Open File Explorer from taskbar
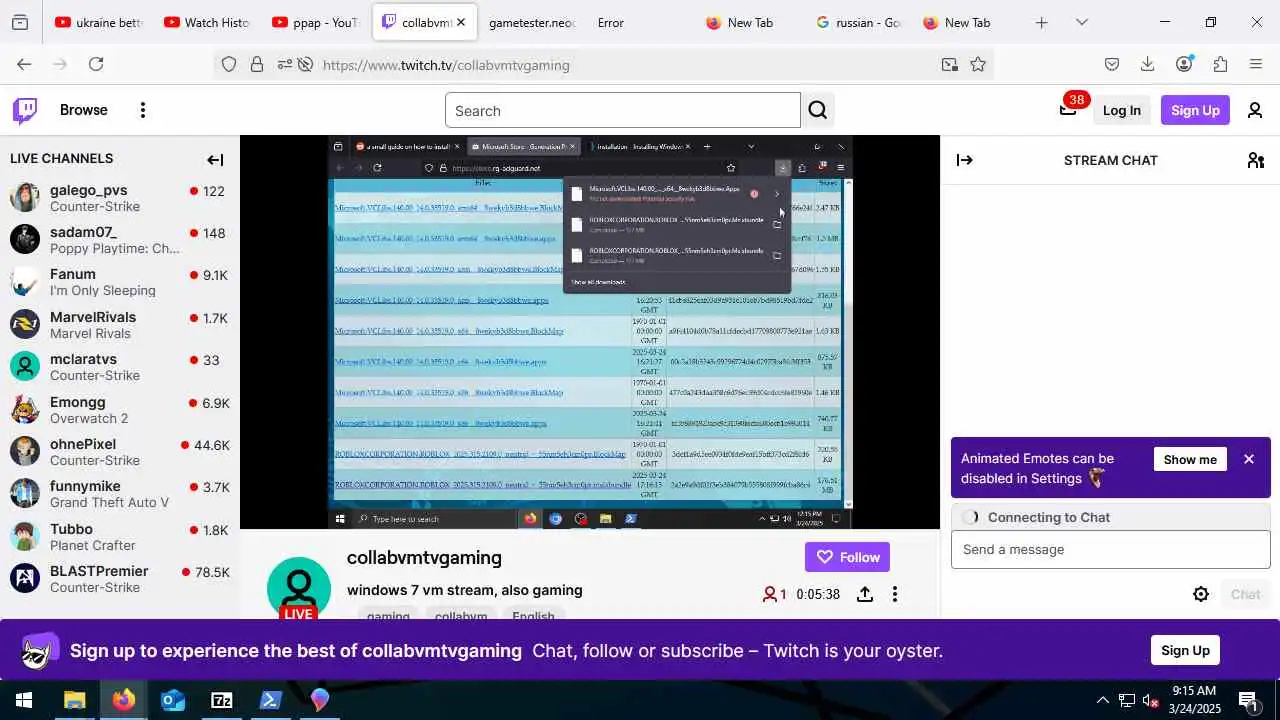The width and height of the screenshot is (1280, 720). pos(75,700)
